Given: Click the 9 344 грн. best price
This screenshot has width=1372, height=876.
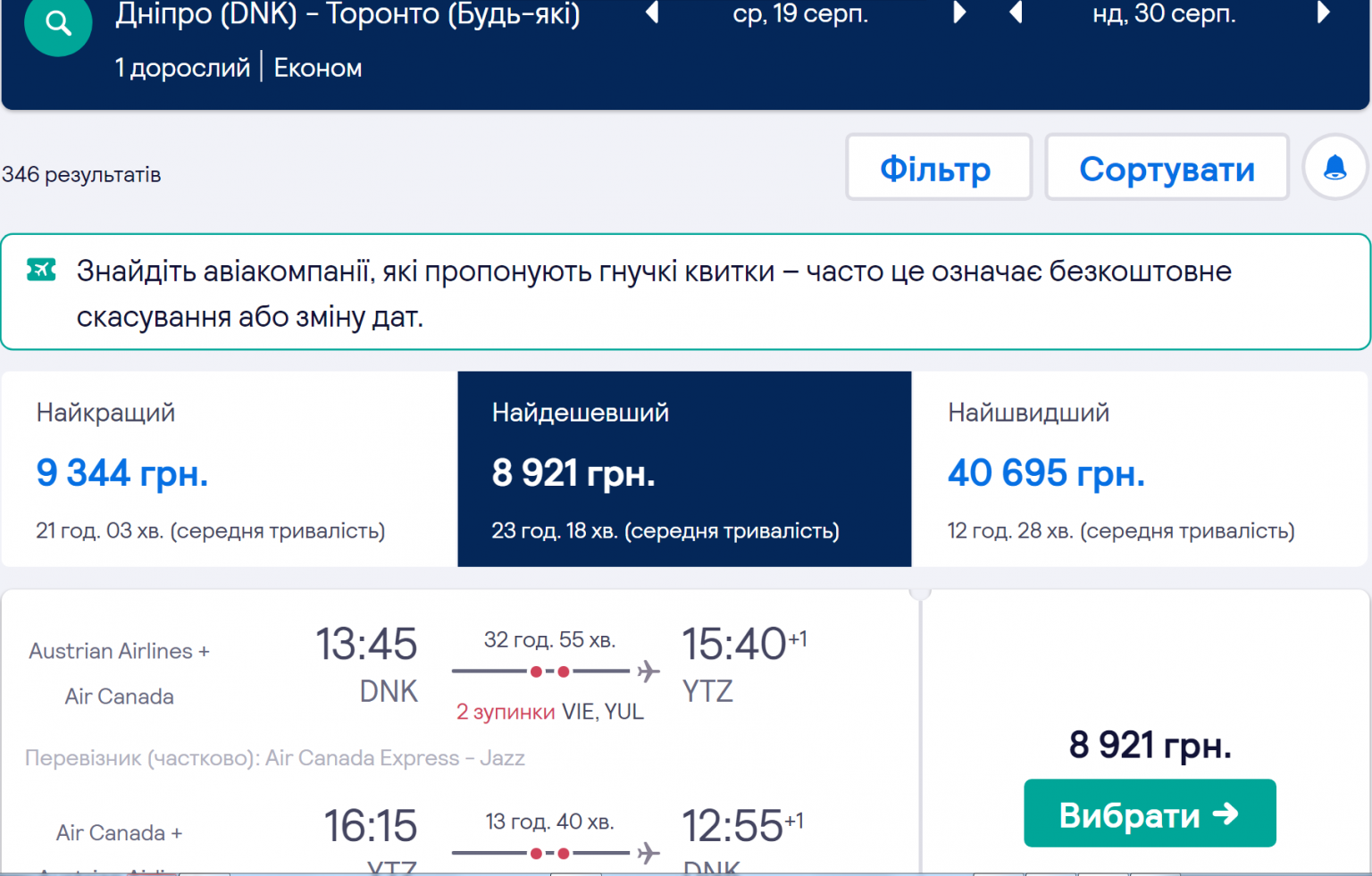Looking at the screenshot, I should coord(122,472).
